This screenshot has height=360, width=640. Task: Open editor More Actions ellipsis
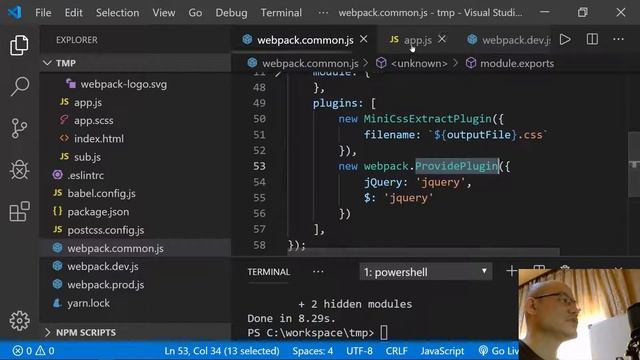[x=618, y=40]
